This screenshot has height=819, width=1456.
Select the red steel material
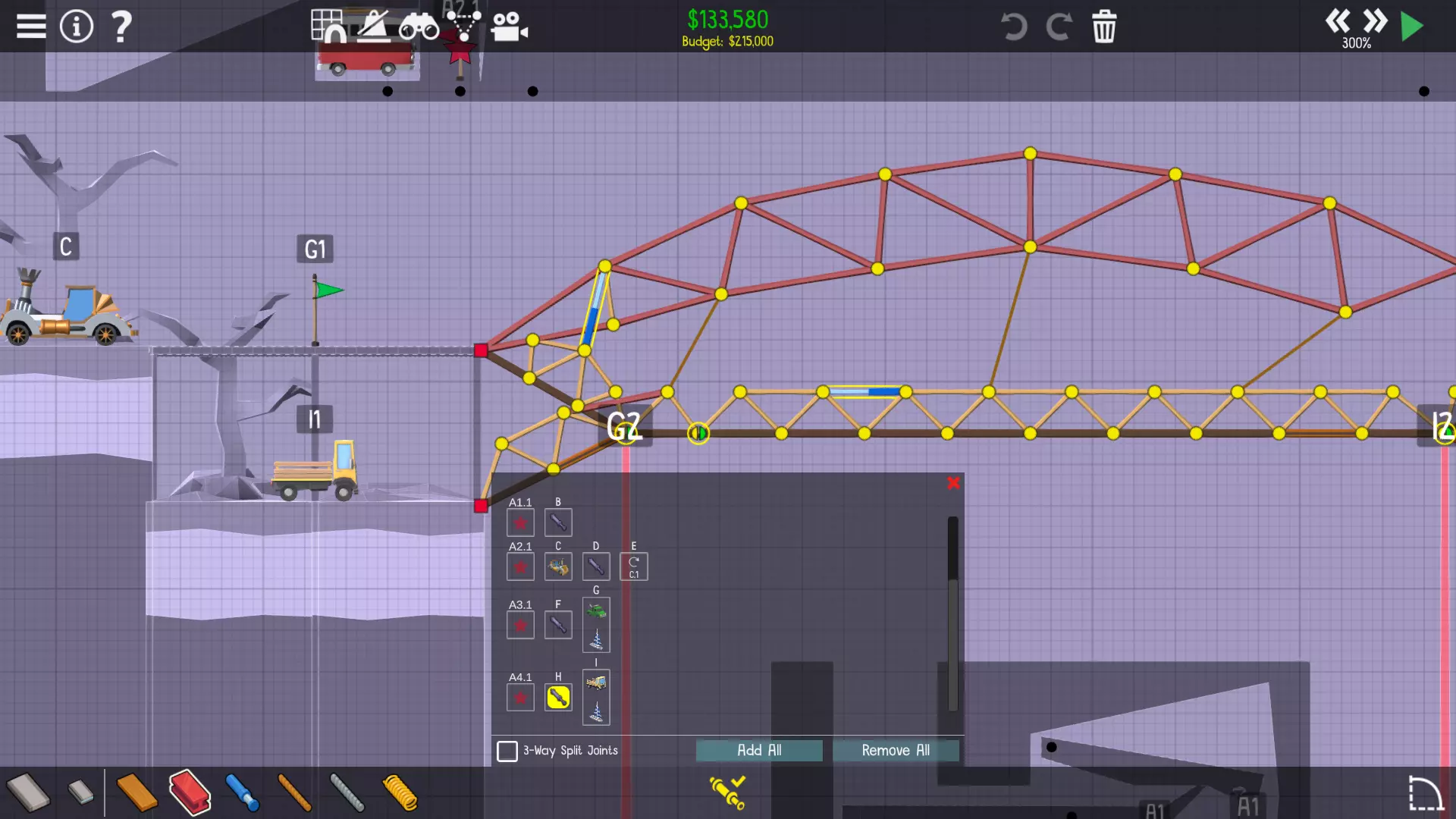click(x=190, y=792)
